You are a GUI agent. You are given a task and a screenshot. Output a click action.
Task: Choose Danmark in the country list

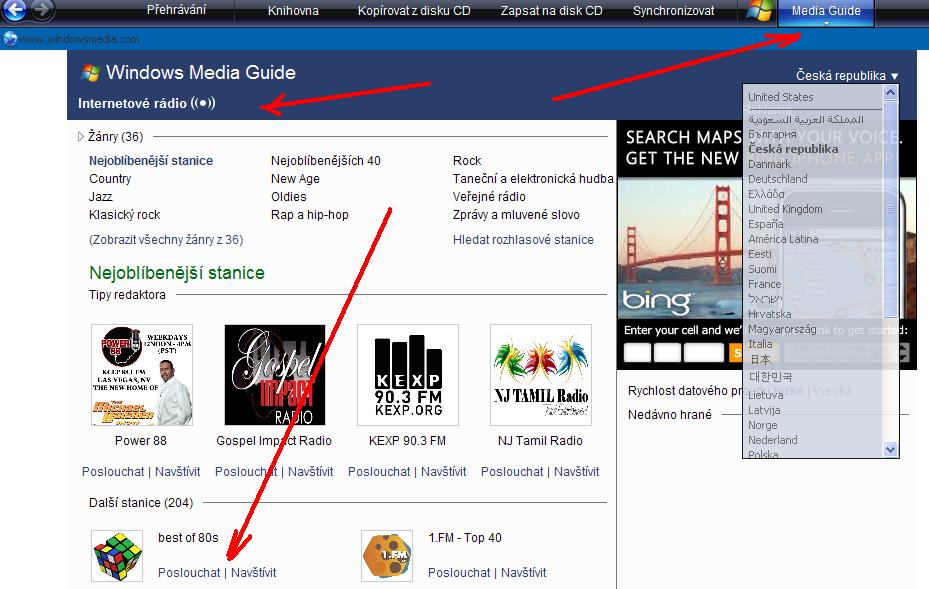click(769, 164)
